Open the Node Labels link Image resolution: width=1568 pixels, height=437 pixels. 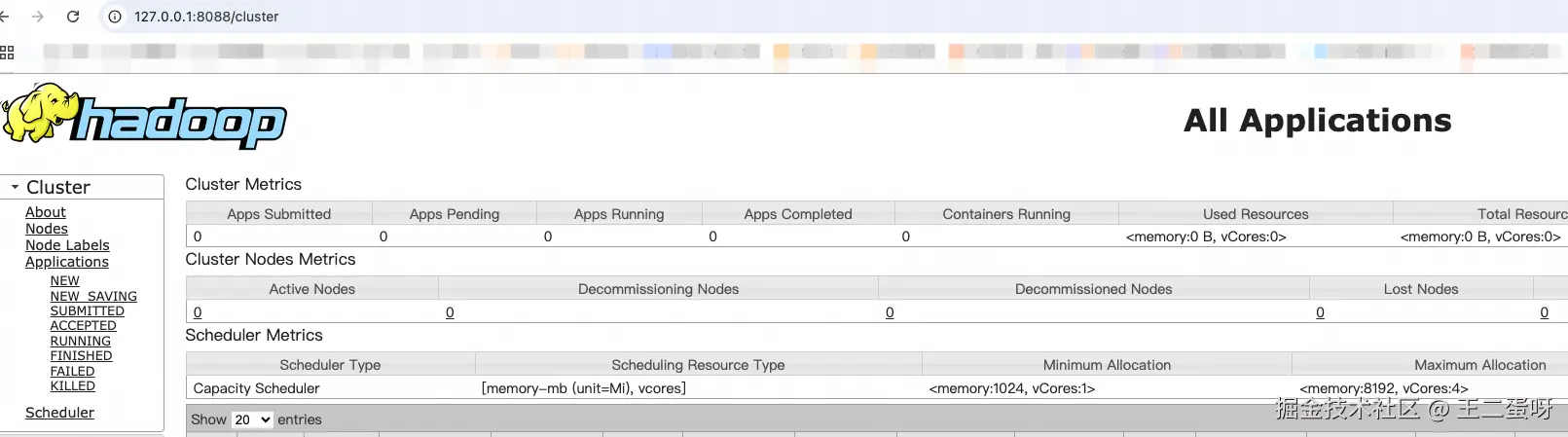point(67,245)
